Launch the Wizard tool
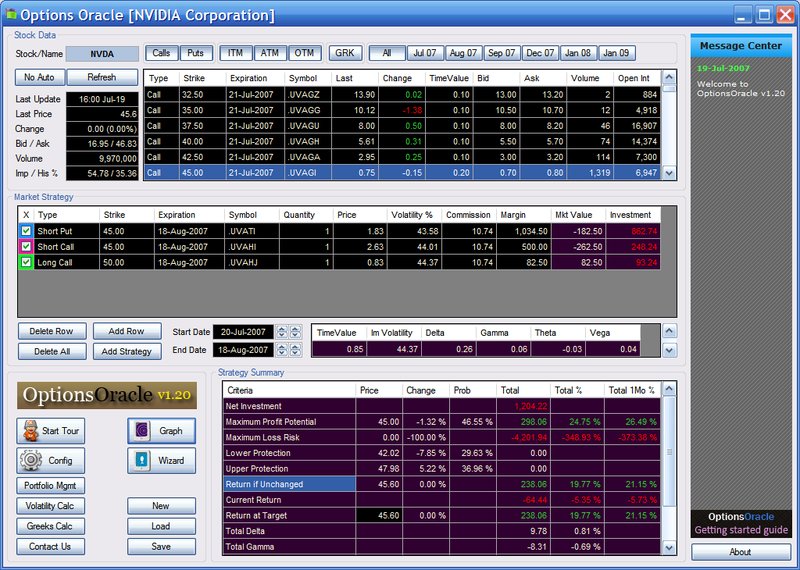Screen dimensions: 800x570 (161, 460)
